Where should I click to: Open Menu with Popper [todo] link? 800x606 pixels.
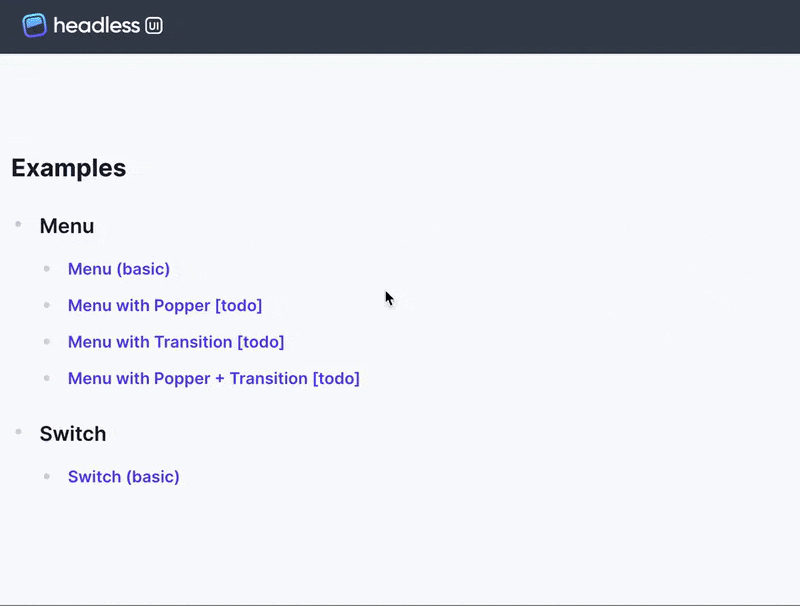[x=165, y=305]
